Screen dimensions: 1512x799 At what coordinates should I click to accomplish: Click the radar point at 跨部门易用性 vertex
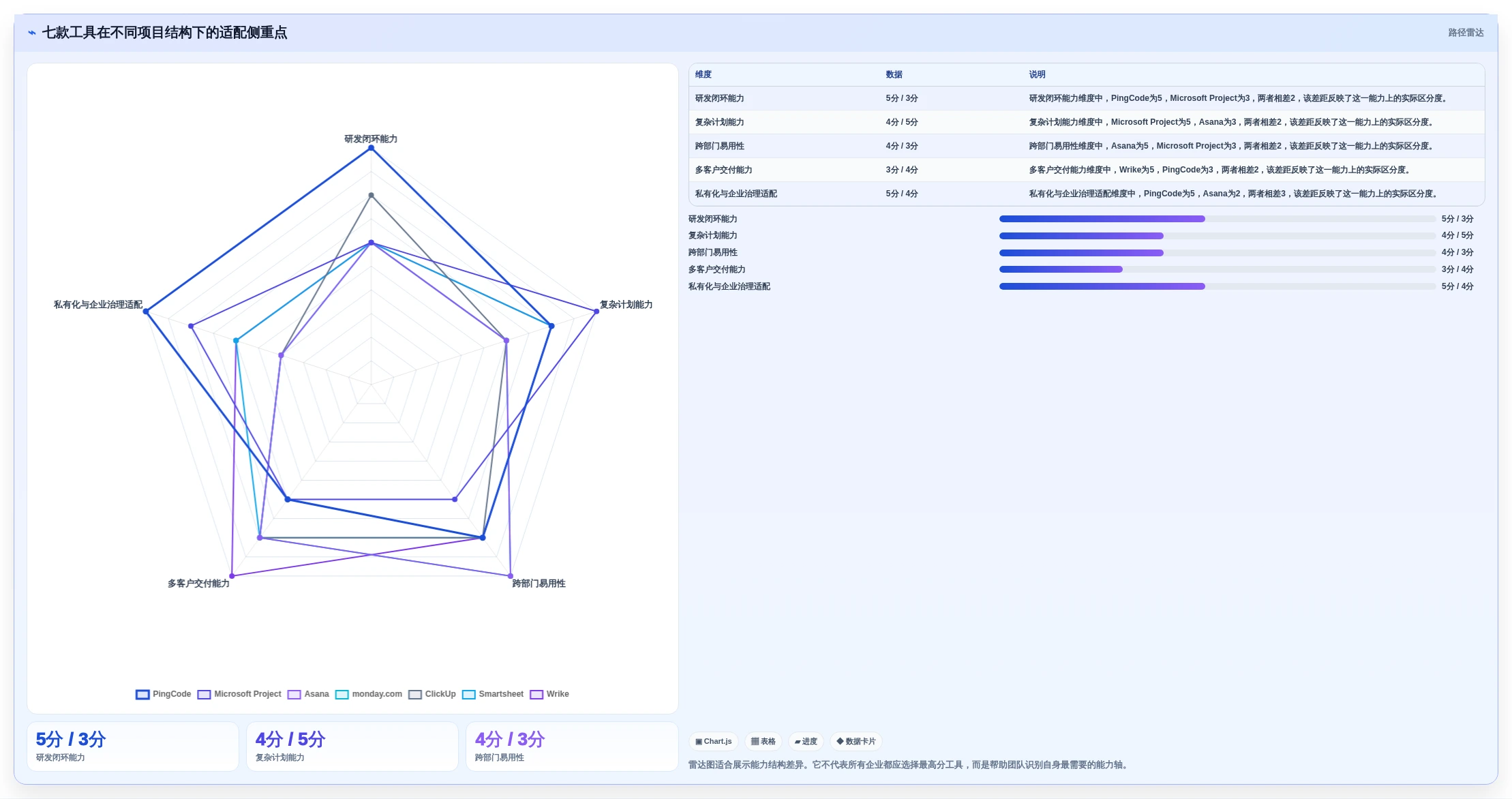[x=511, y=576]
